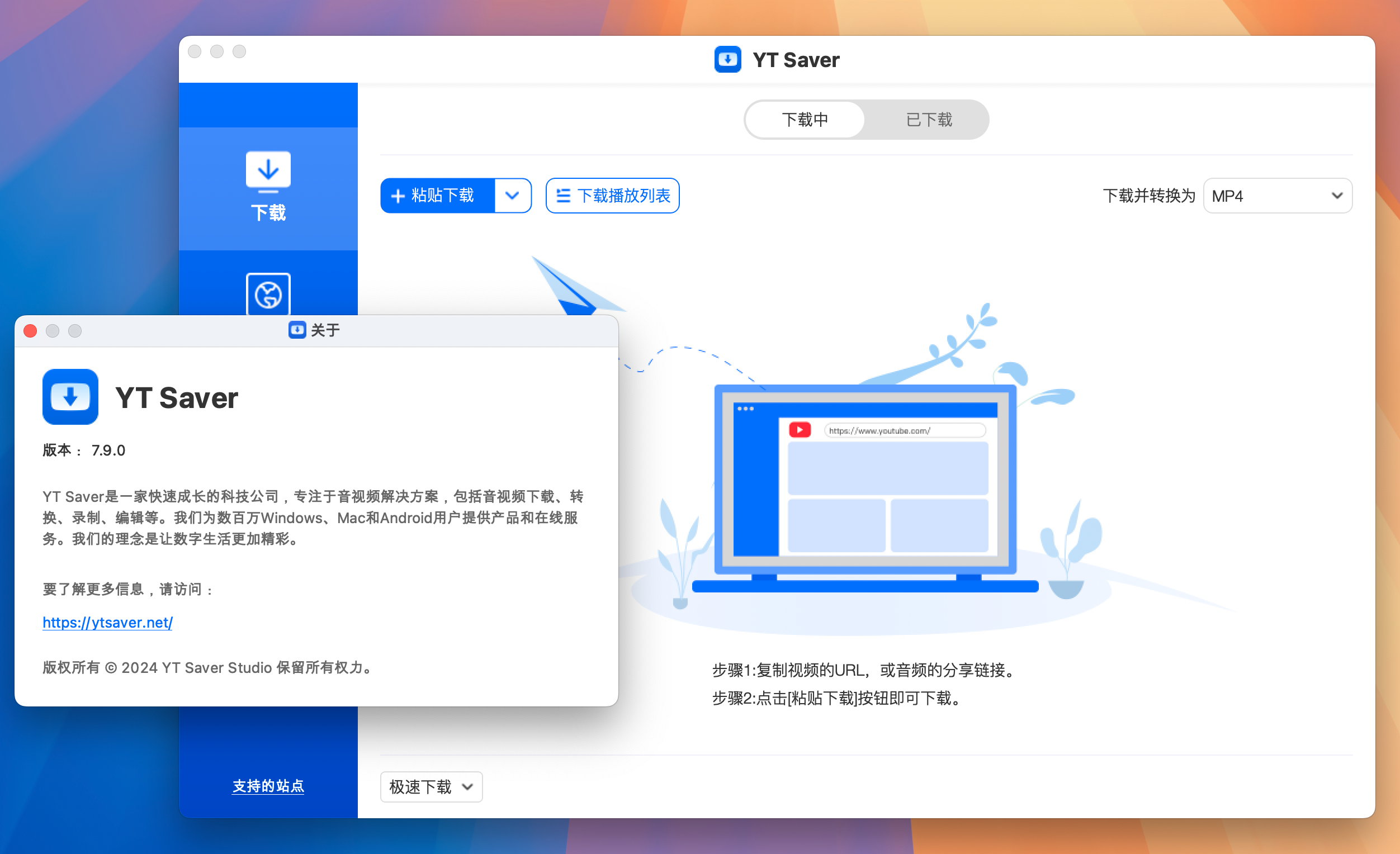Switch to 下载中 tab
The height and width of the screenshot is (854, 1400).
[806, 120]
